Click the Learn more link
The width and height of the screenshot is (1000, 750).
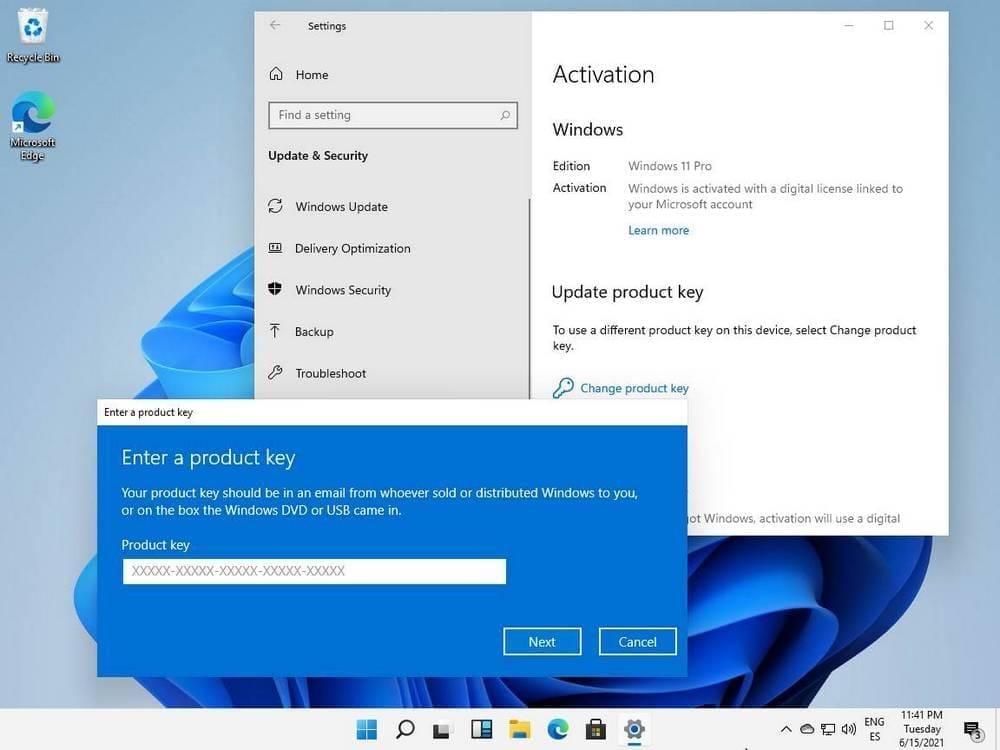(658, 230)
